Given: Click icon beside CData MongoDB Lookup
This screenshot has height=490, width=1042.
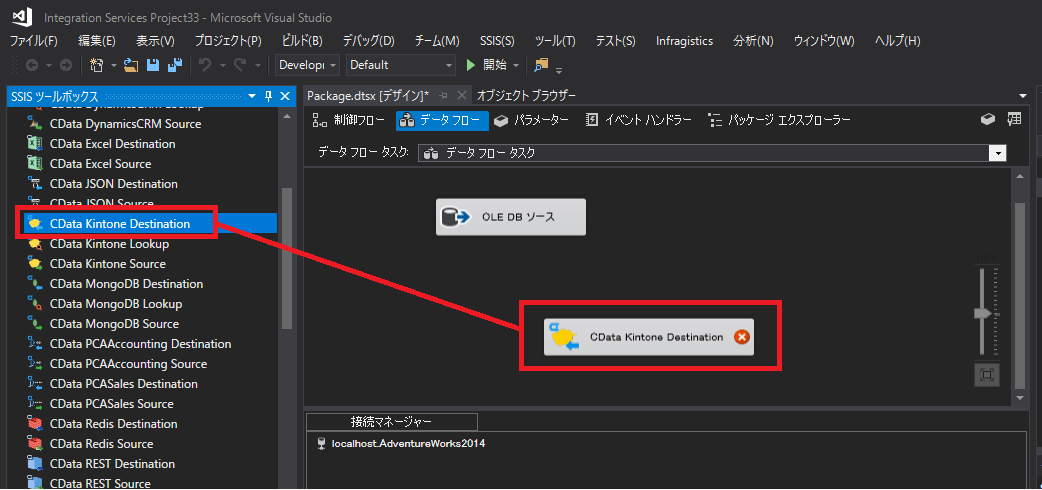Looking at the screenshot, I should pos(35,304).
